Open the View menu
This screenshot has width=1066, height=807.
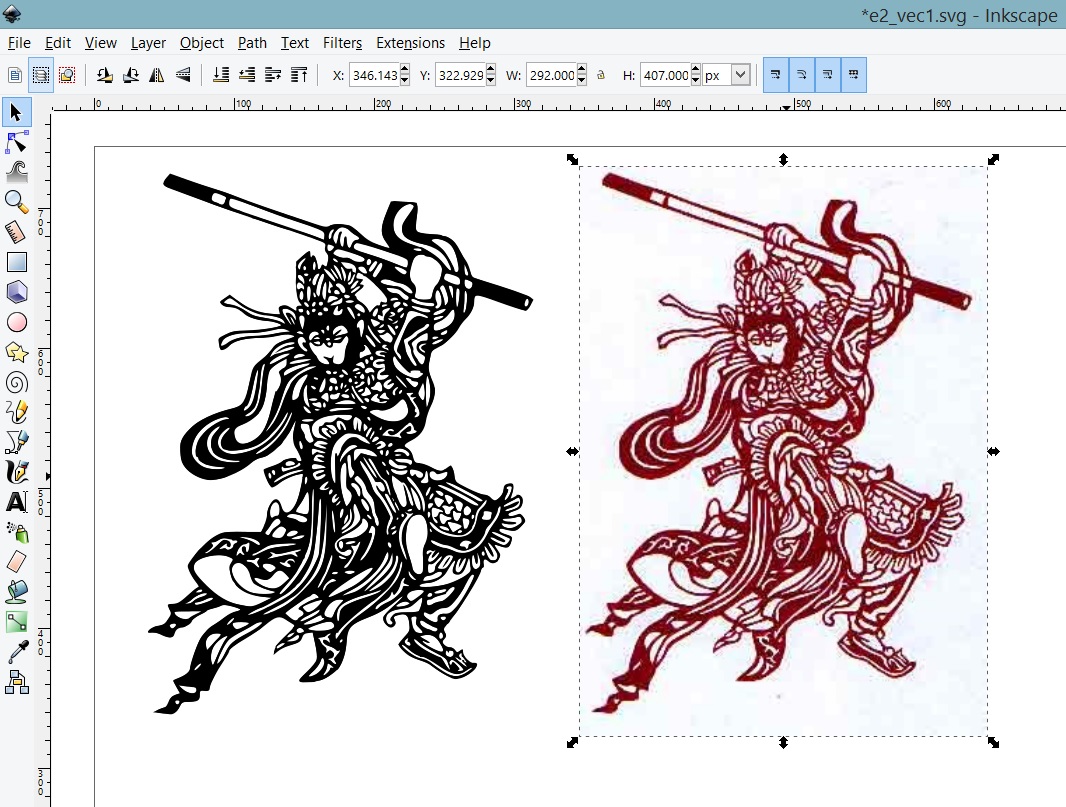coord(101,43)
